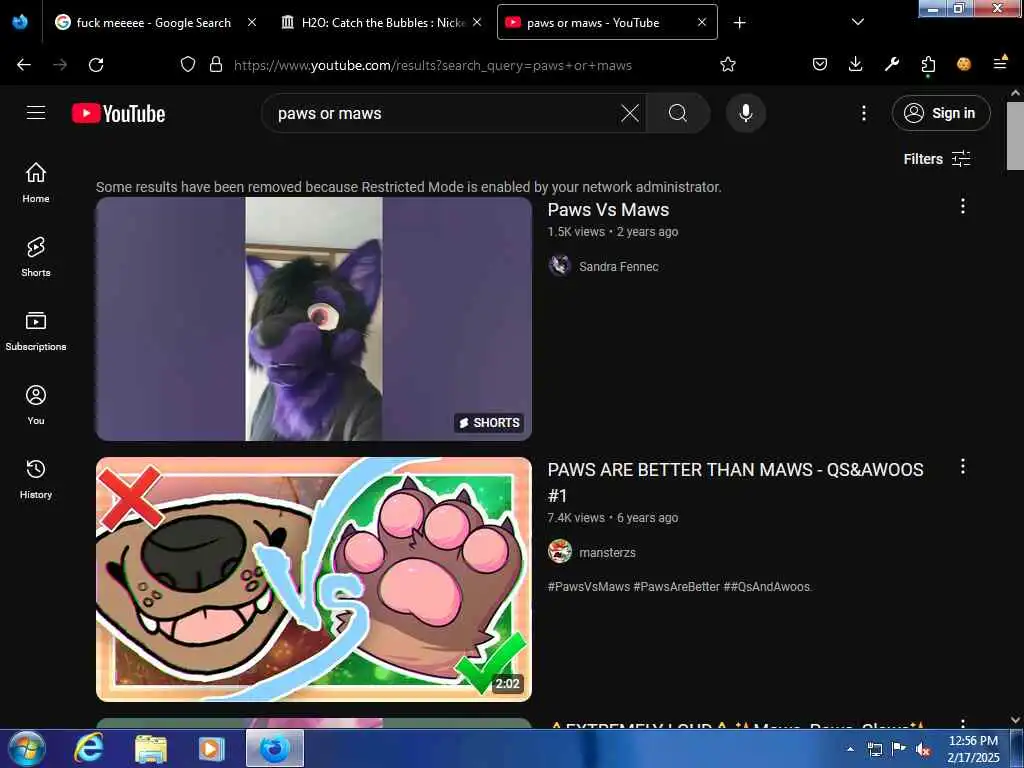Image resolution: width=1024 pixels, height=768 pixels.
Task: Open Action Center flag tray icon
Action: click(899, 748)
